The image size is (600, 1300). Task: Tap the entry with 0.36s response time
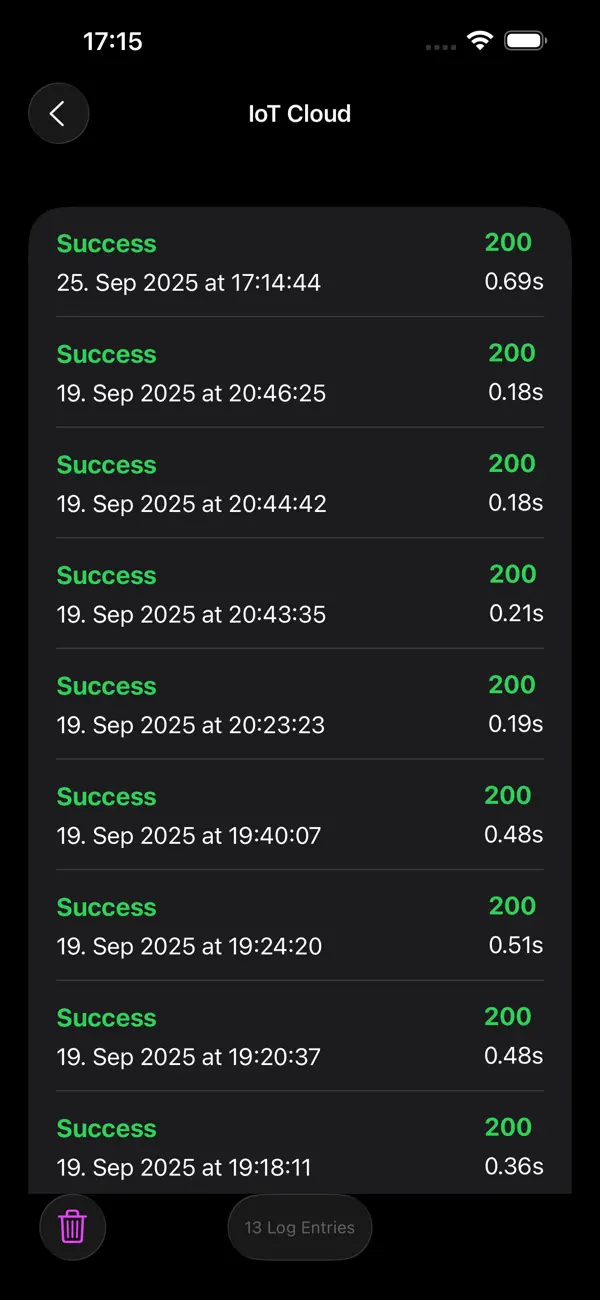pyautogui.click(x=300, y=1146)
